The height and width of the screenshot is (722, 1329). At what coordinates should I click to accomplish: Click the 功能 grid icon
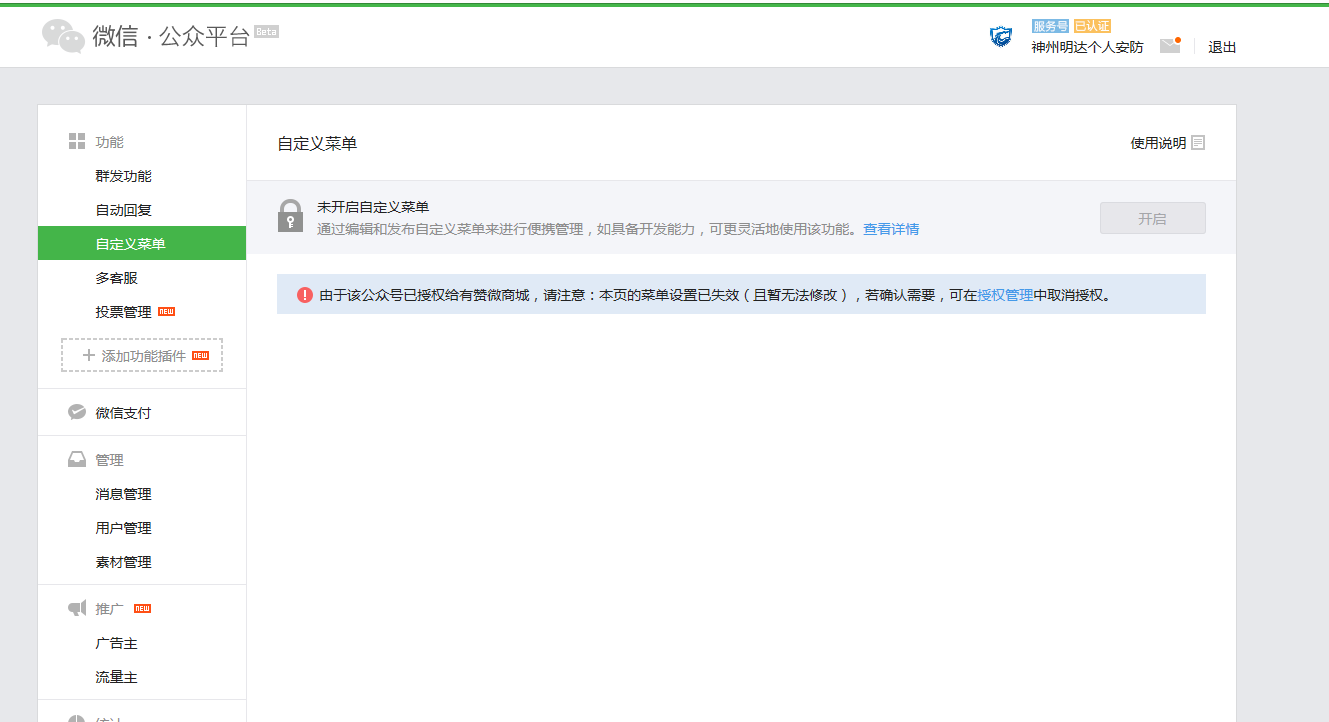76,142
